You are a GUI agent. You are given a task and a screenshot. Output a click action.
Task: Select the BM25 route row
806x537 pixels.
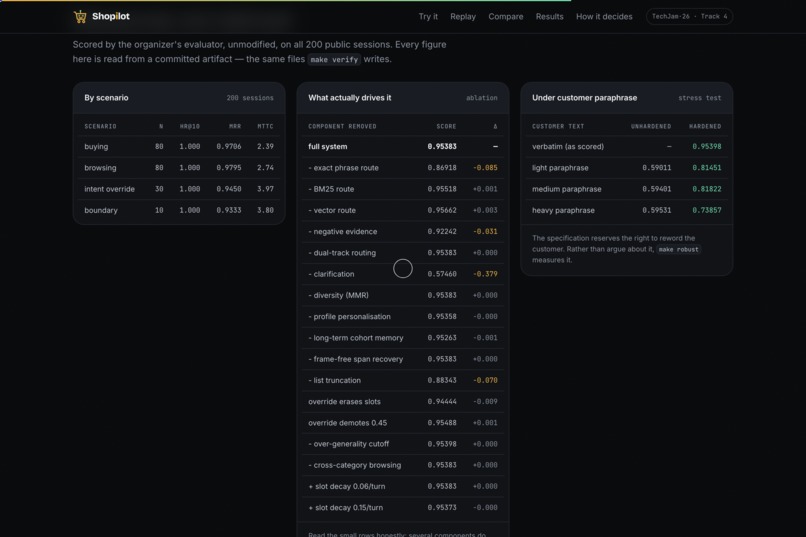tap(403, 189)
